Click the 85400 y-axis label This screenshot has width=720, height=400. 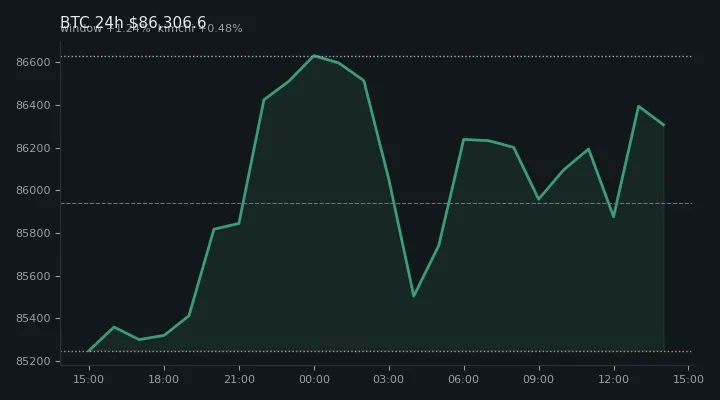tap(33, 318)
